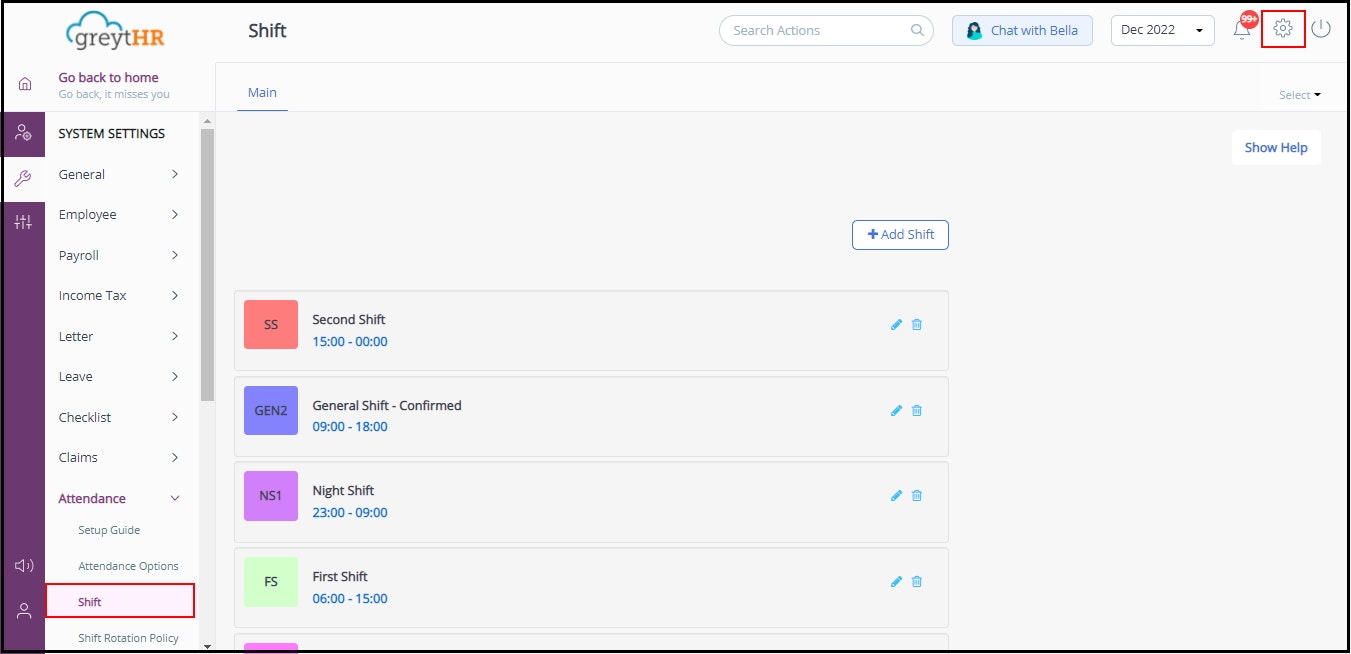1351x654 pixels.
Task: Expand the General settings menu
Action: 120,174
